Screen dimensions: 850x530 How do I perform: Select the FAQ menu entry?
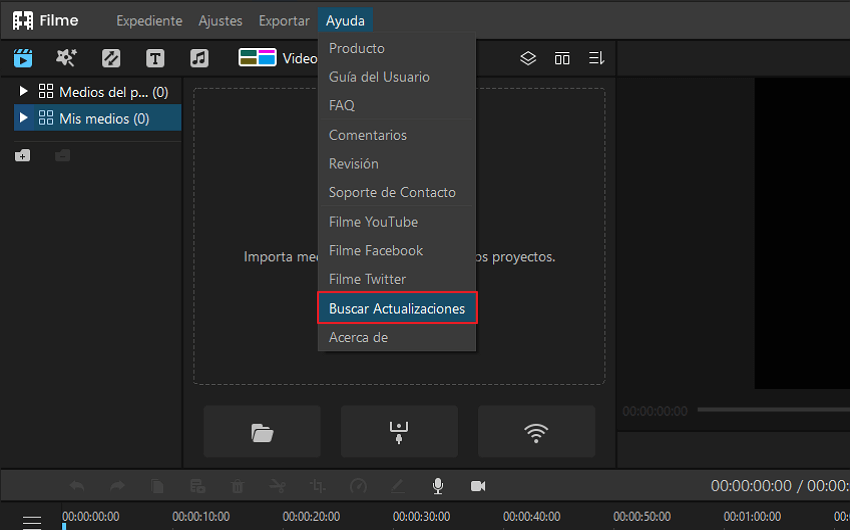(x=397, y=105)
